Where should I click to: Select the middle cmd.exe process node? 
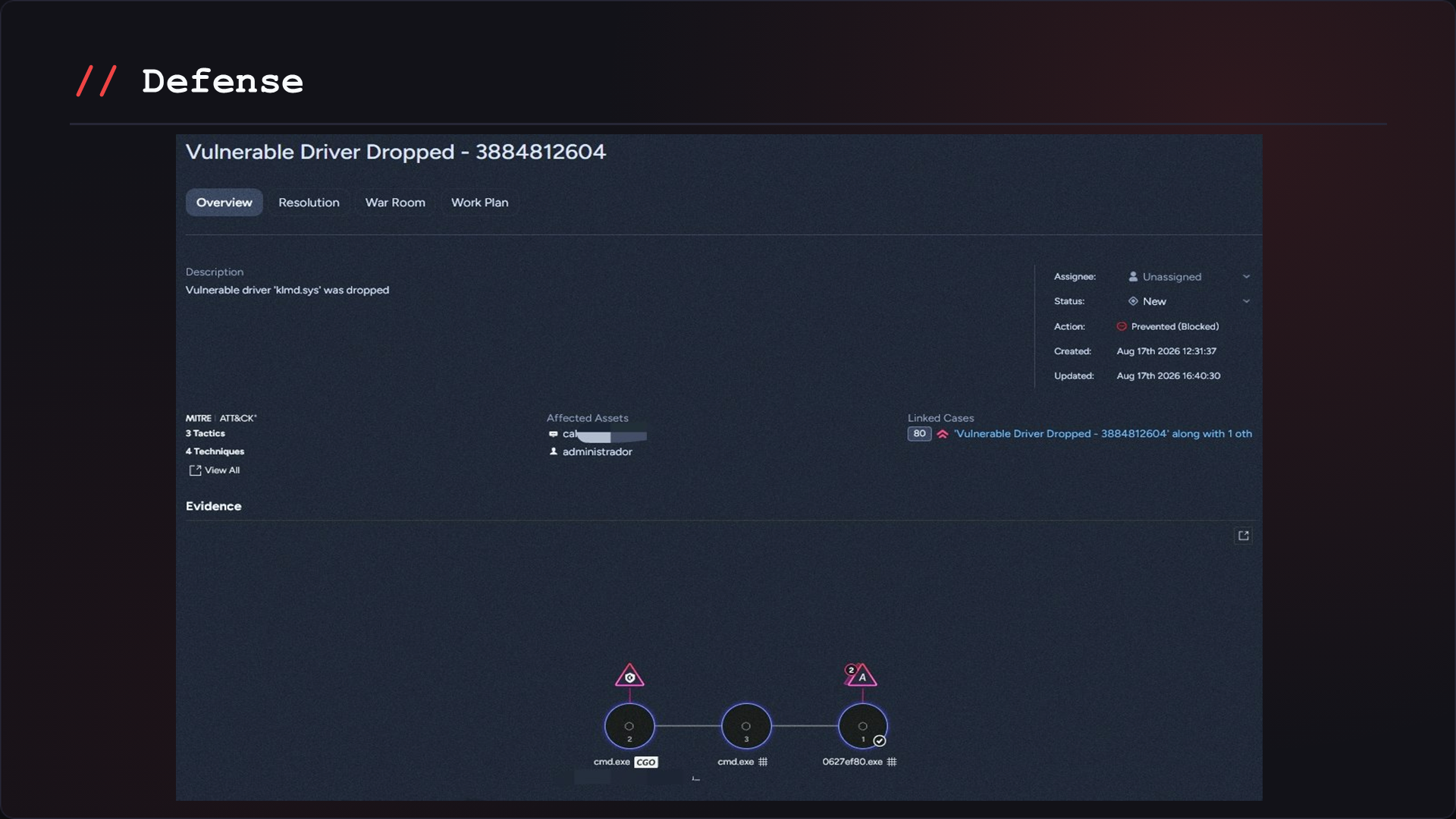pyautogui.click(x=746, y=726)
